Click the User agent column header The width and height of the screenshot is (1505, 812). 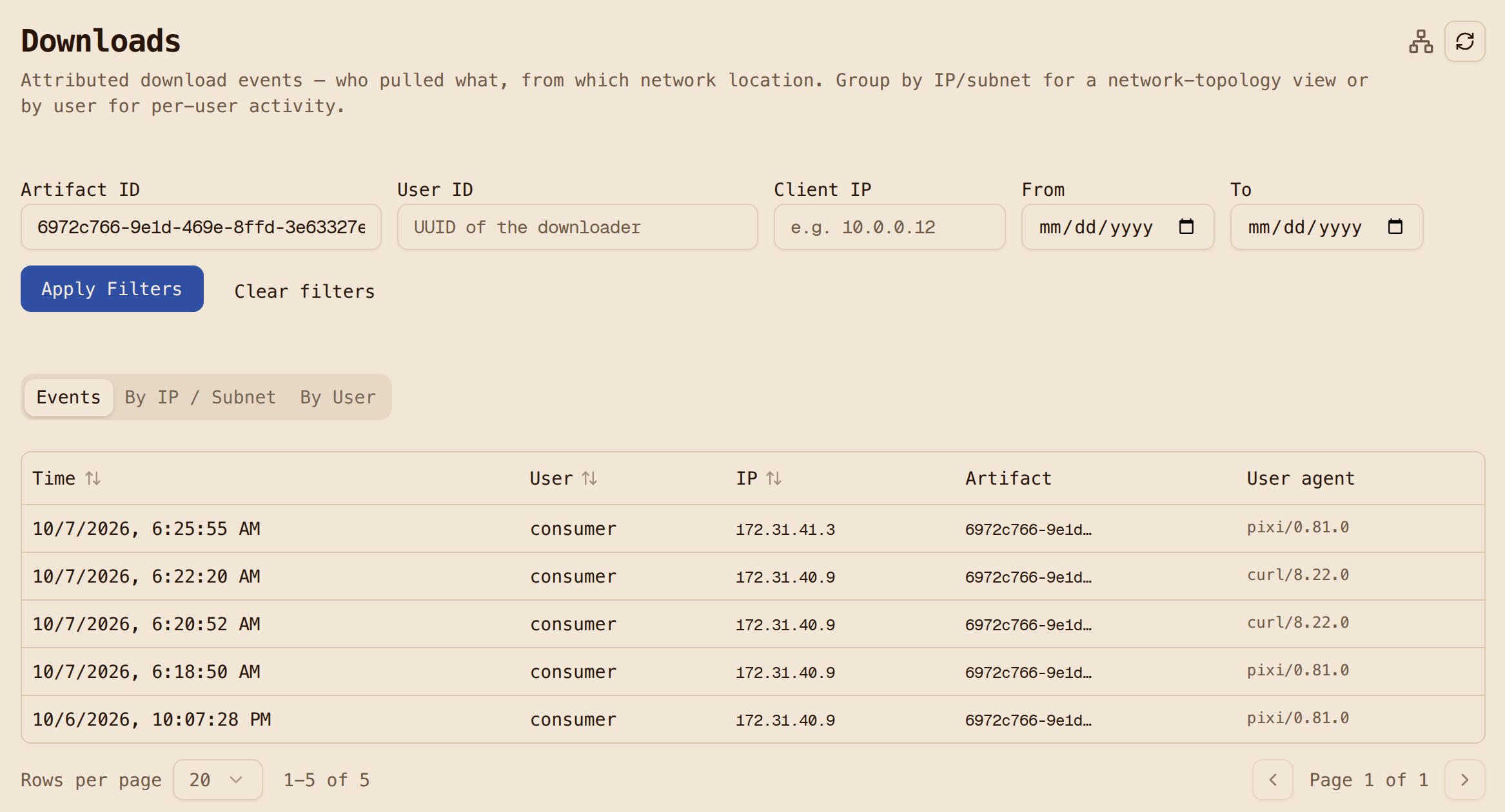tap(1301, 478)
